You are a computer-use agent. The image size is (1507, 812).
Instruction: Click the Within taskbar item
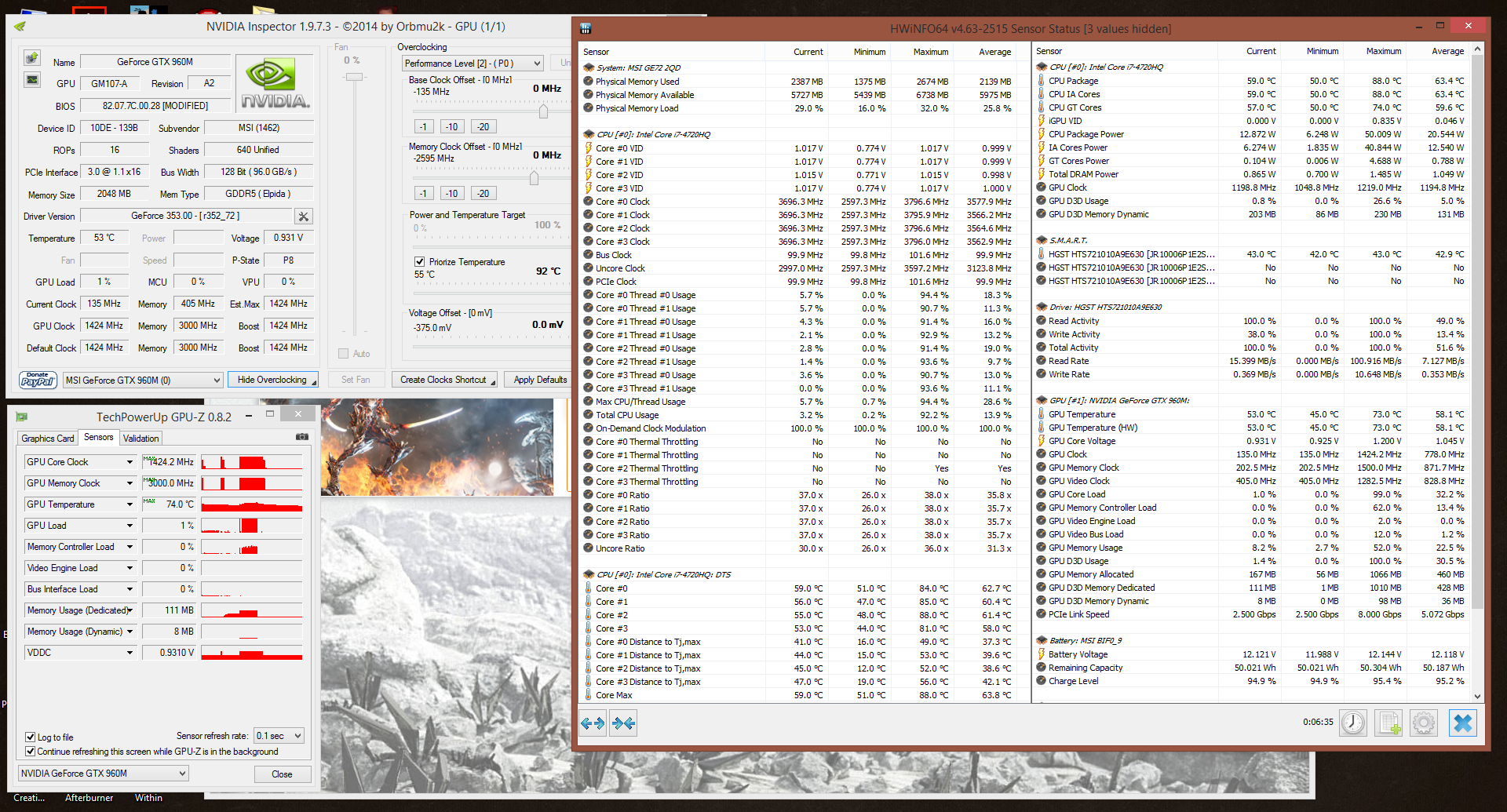point(148,798)
